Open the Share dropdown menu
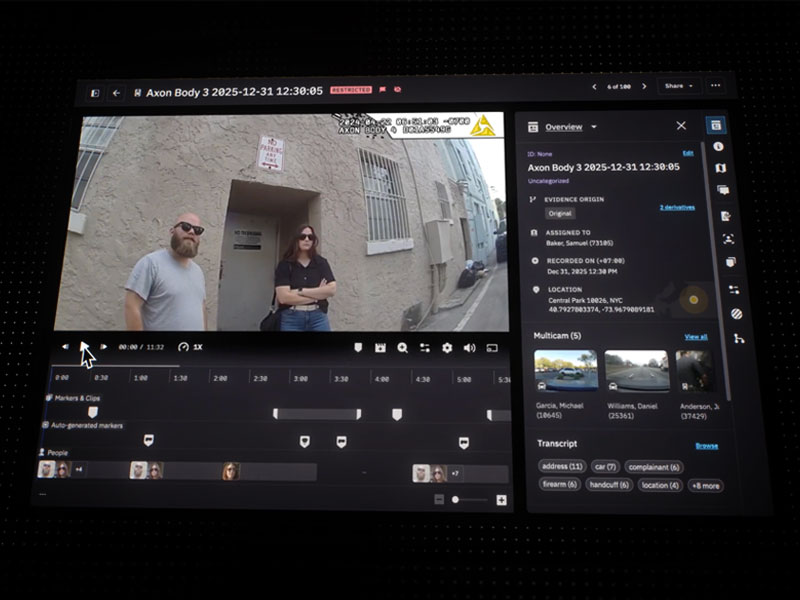Image resolution: width=800 pixels, height=600 pixels. [678, 86]
